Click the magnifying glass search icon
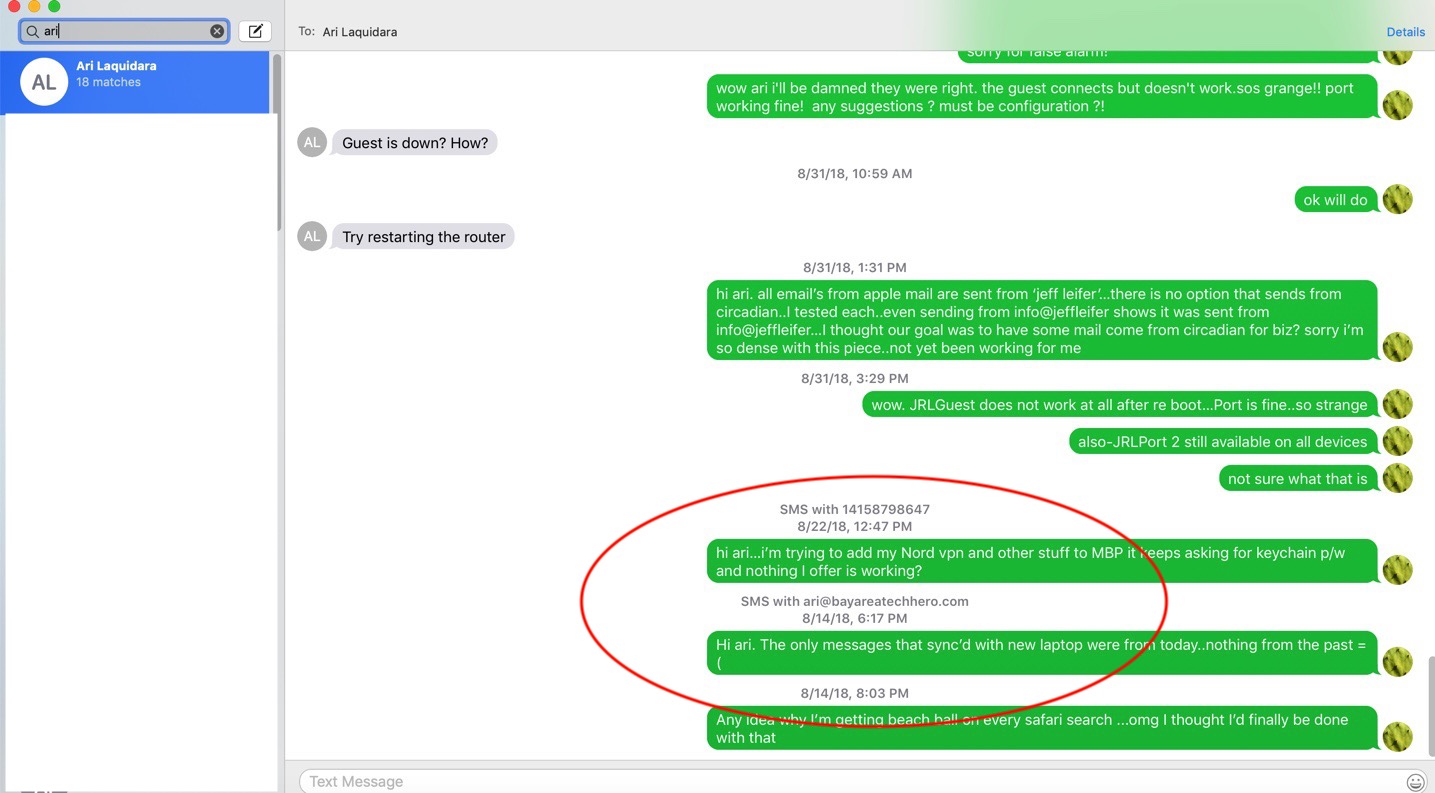Screen dimensions: 1435x793 tap(33, 31)
